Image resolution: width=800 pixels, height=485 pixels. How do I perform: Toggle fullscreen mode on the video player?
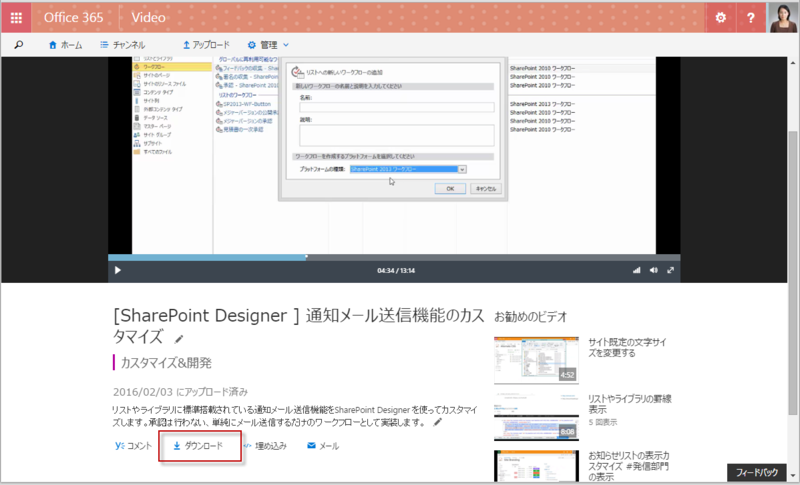[671, 270]
